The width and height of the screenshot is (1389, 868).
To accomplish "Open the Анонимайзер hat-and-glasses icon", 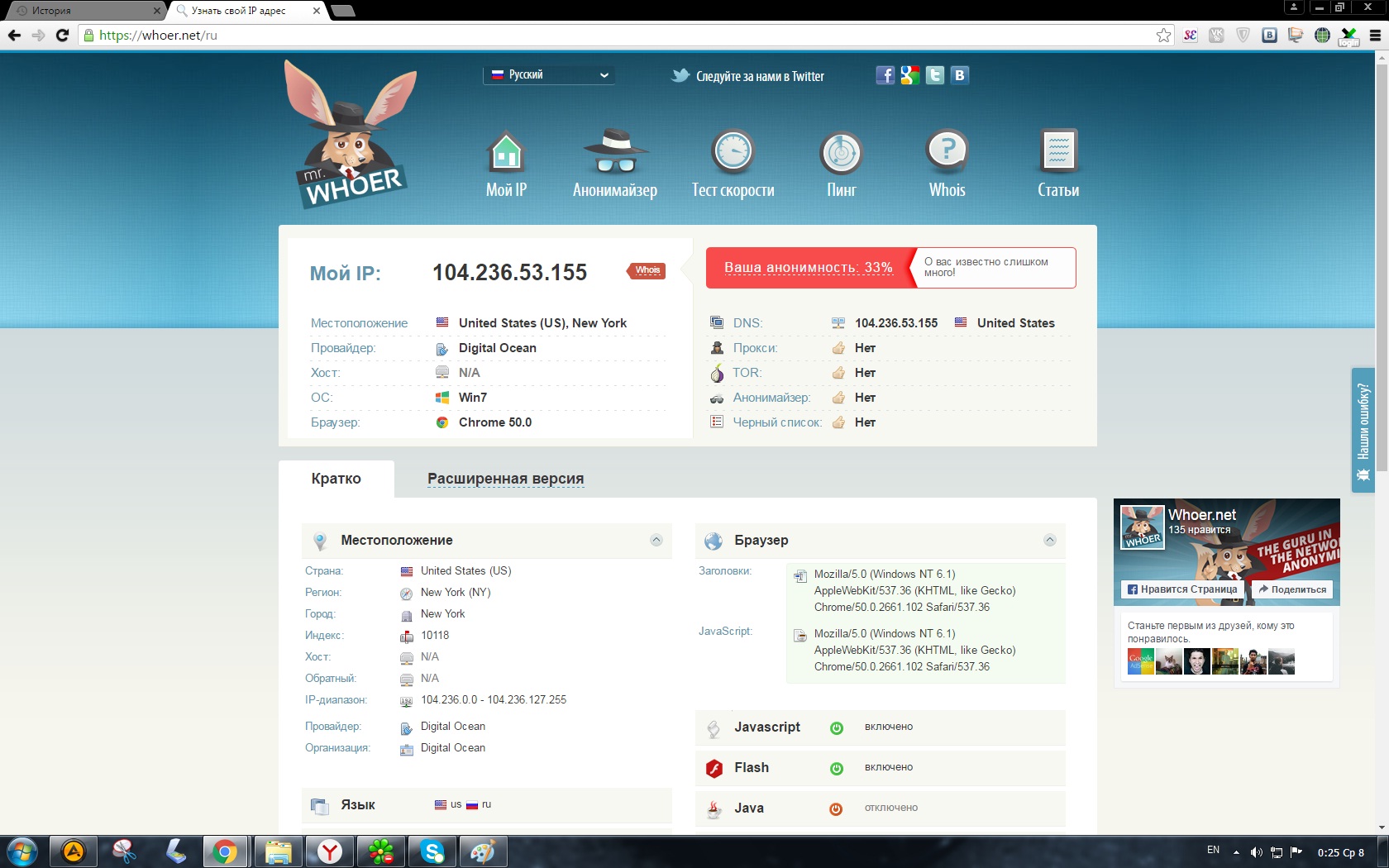I will click(x=614, y=151).
